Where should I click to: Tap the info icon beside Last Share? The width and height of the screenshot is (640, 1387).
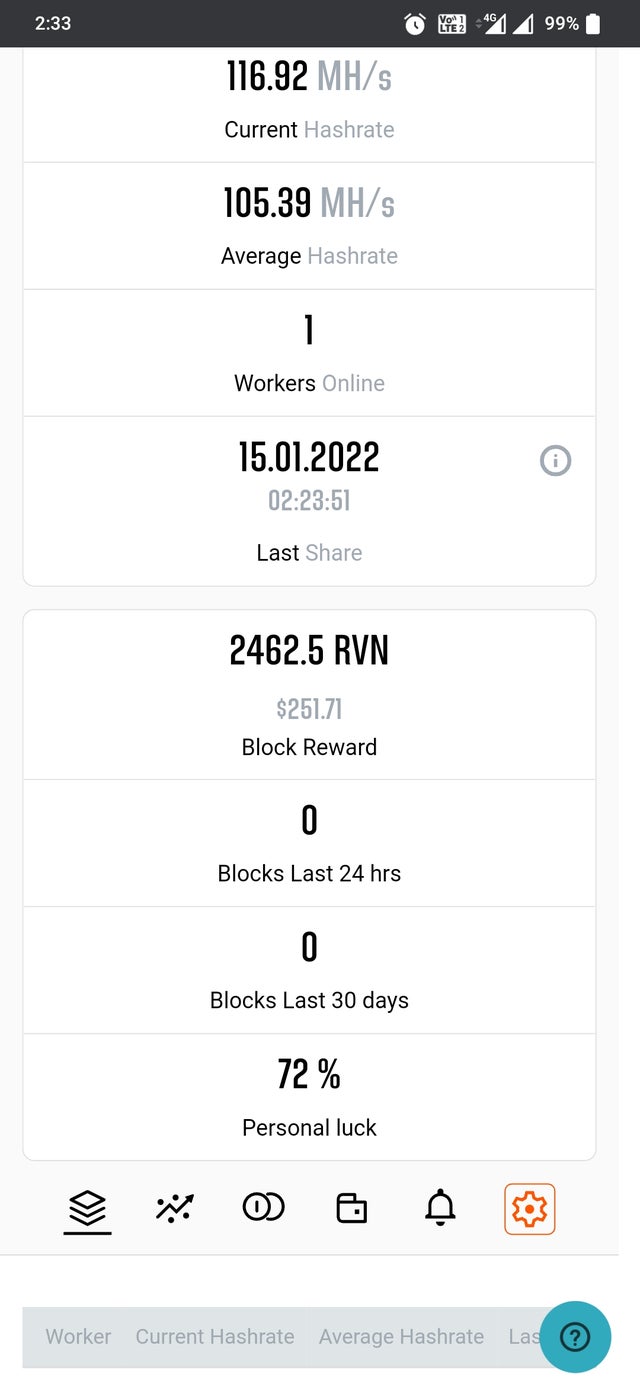pyautogui.click(x=555, y=461)
